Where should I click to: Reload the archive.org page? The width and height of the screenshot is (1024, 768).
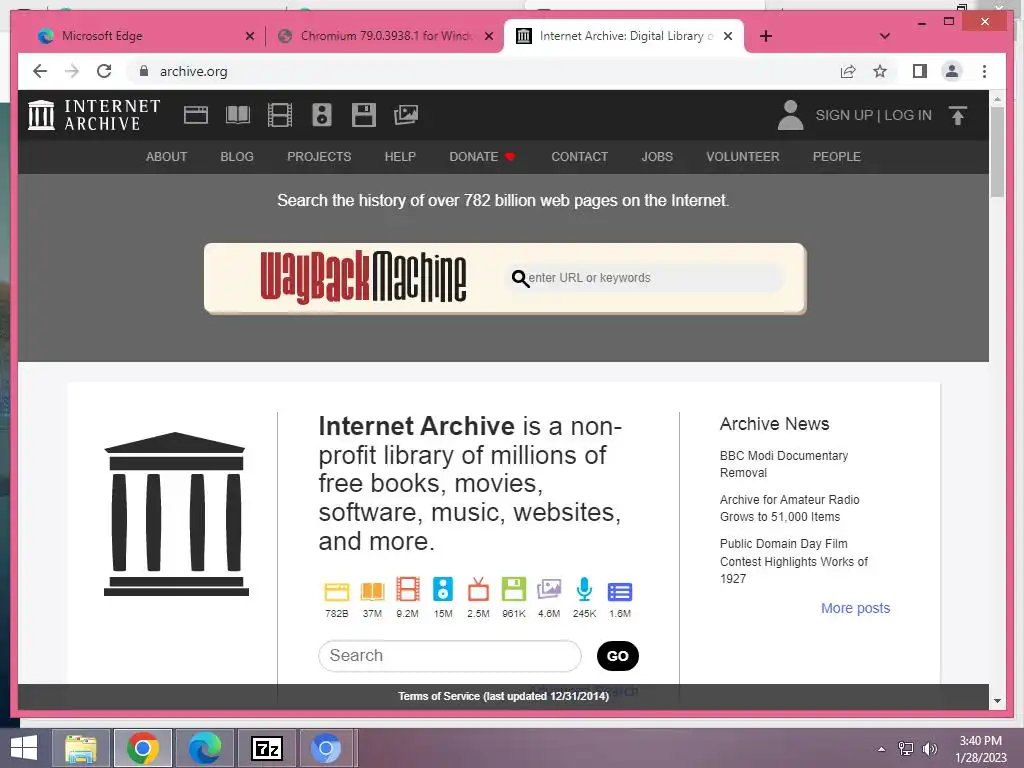pos(104,71)
